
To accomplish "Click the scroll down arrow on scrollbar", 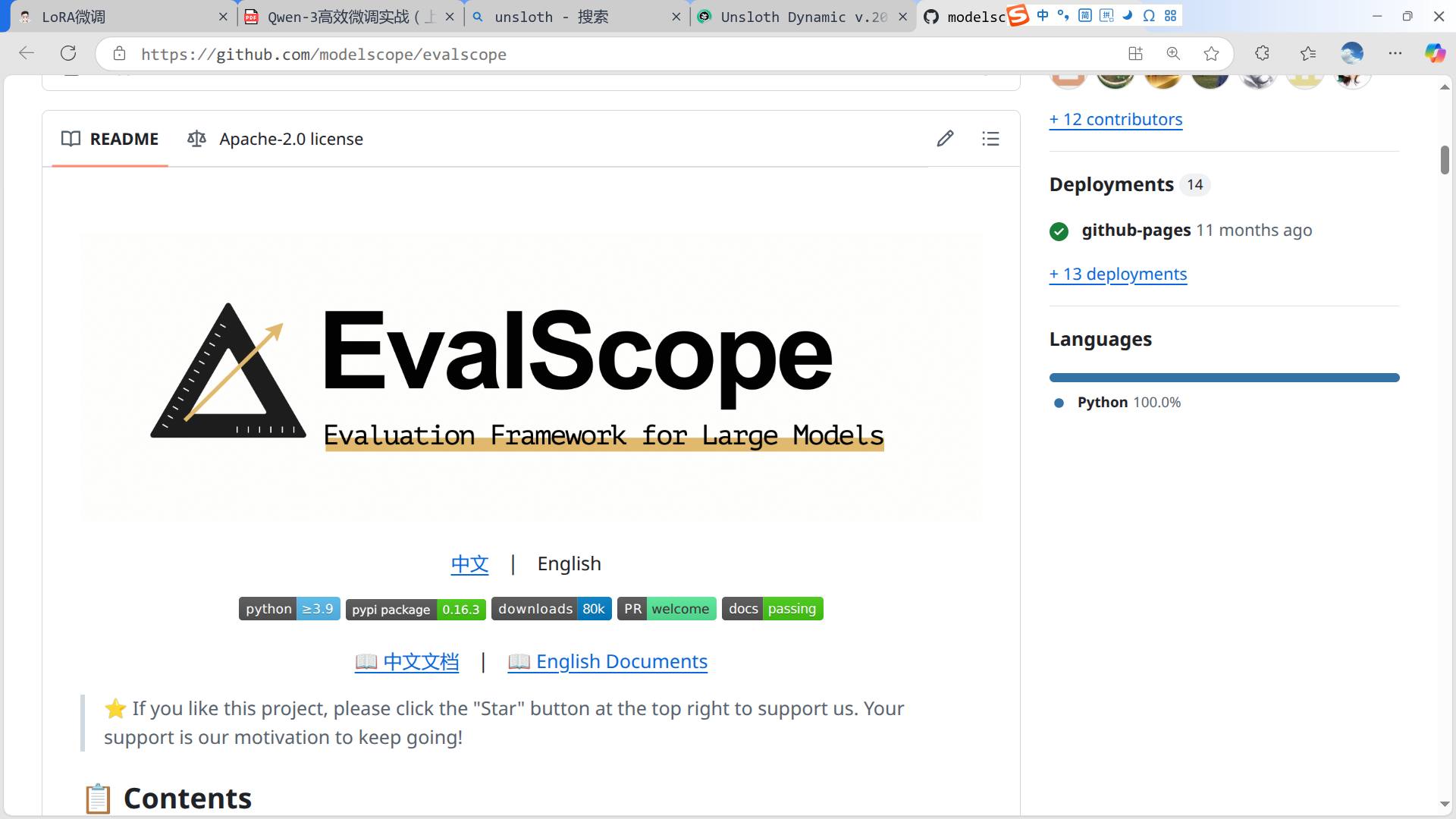I will [x=1444, y=804].
